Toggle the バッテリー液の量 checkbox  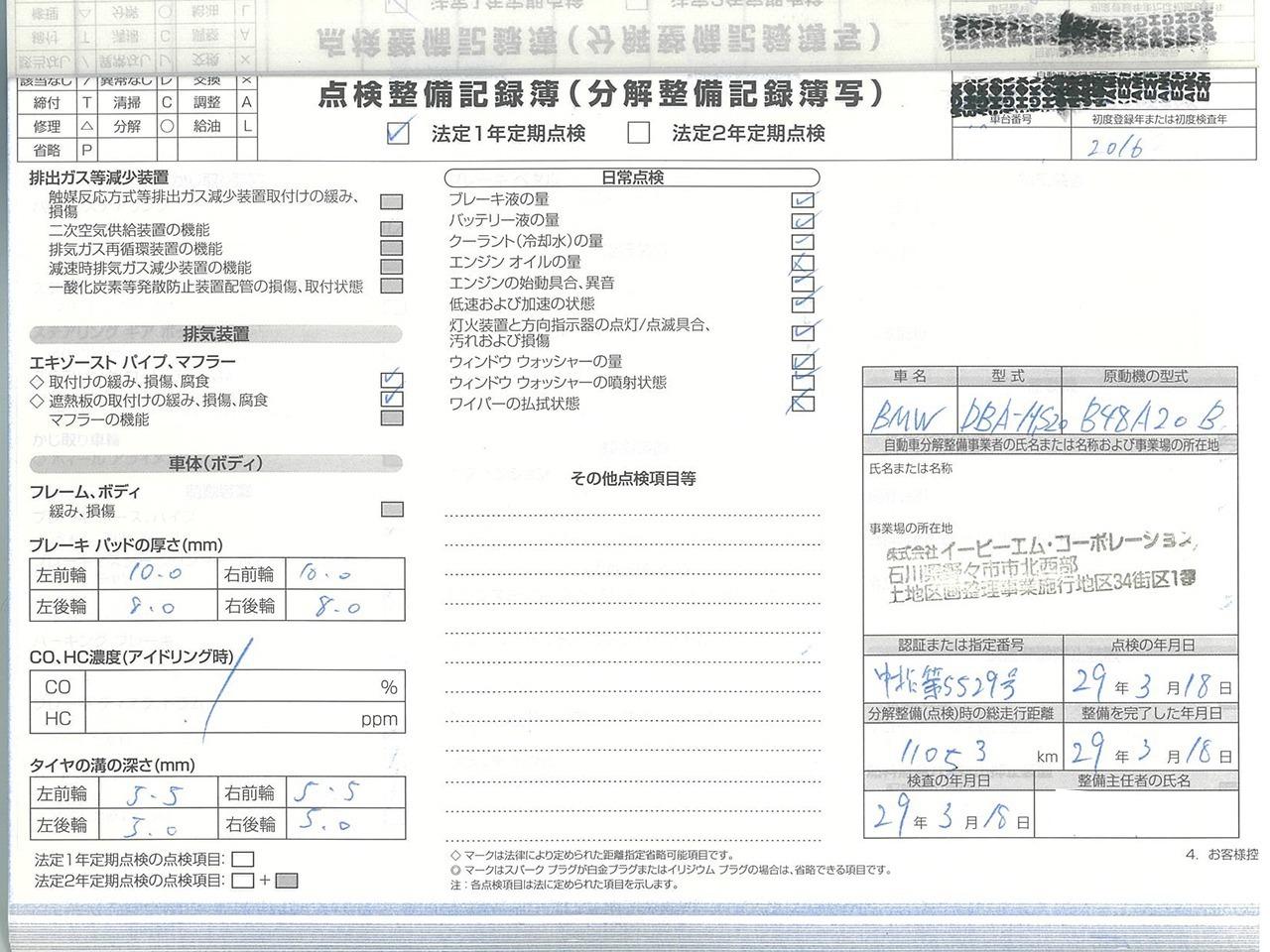803,220
